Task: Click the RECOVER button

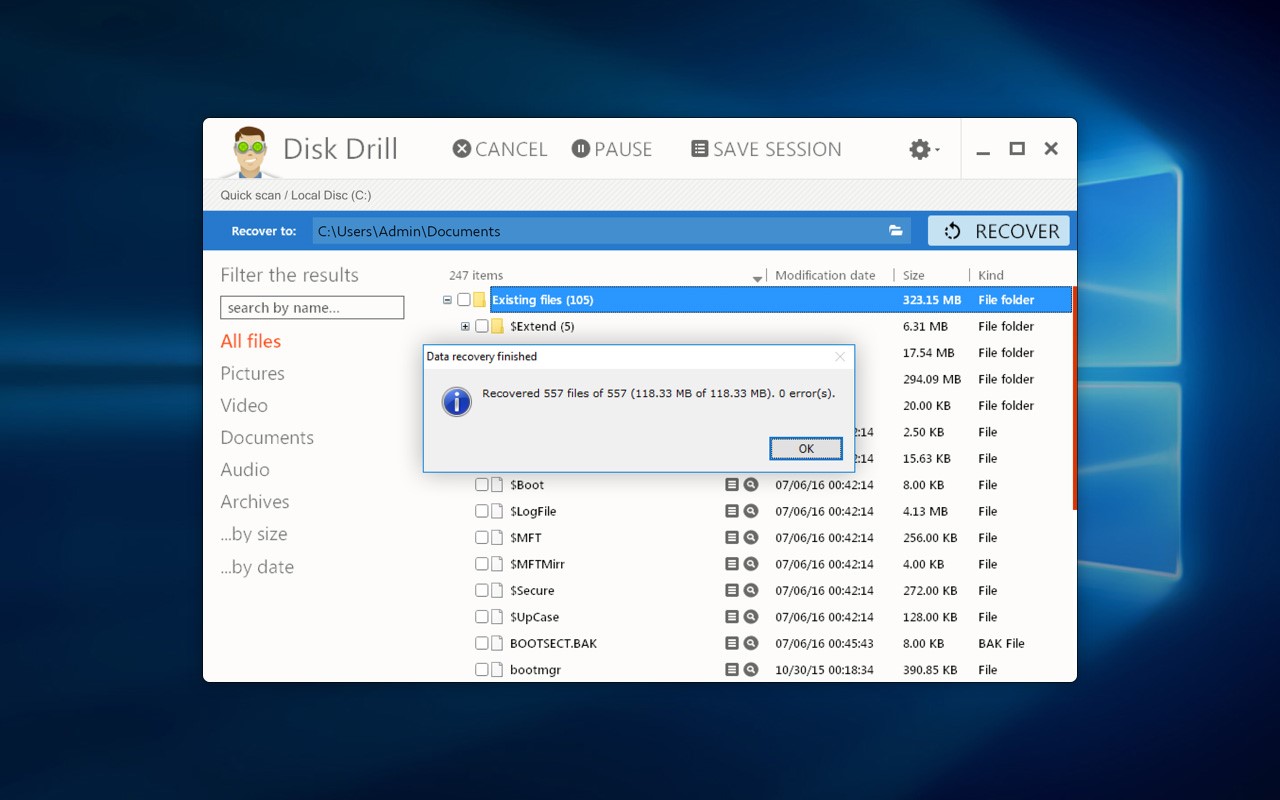Action: [x=998, y=231]
